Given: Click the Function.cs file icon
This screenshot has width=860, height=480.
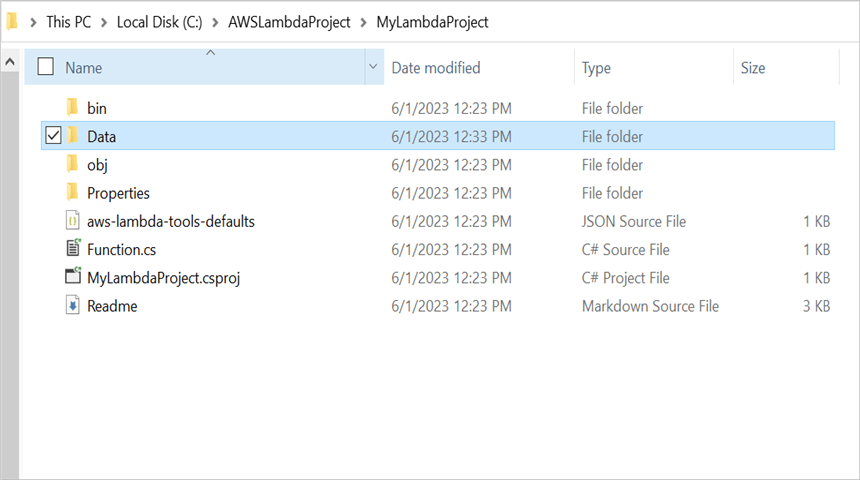Looking at the screenshot, I should (72, 249).
